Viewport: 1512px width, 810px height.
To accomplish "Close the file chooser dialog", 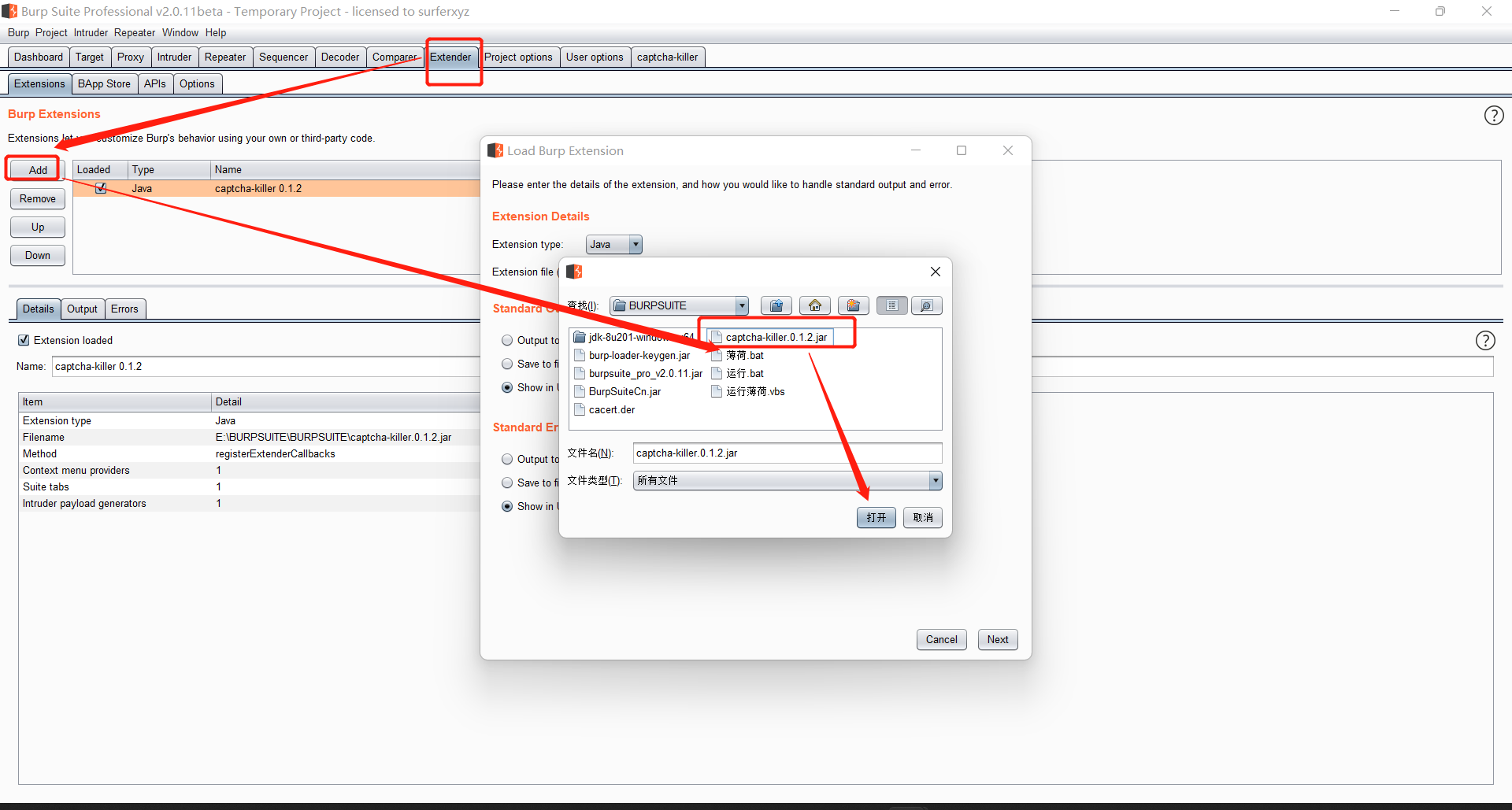I will click(x=936, y=272).
